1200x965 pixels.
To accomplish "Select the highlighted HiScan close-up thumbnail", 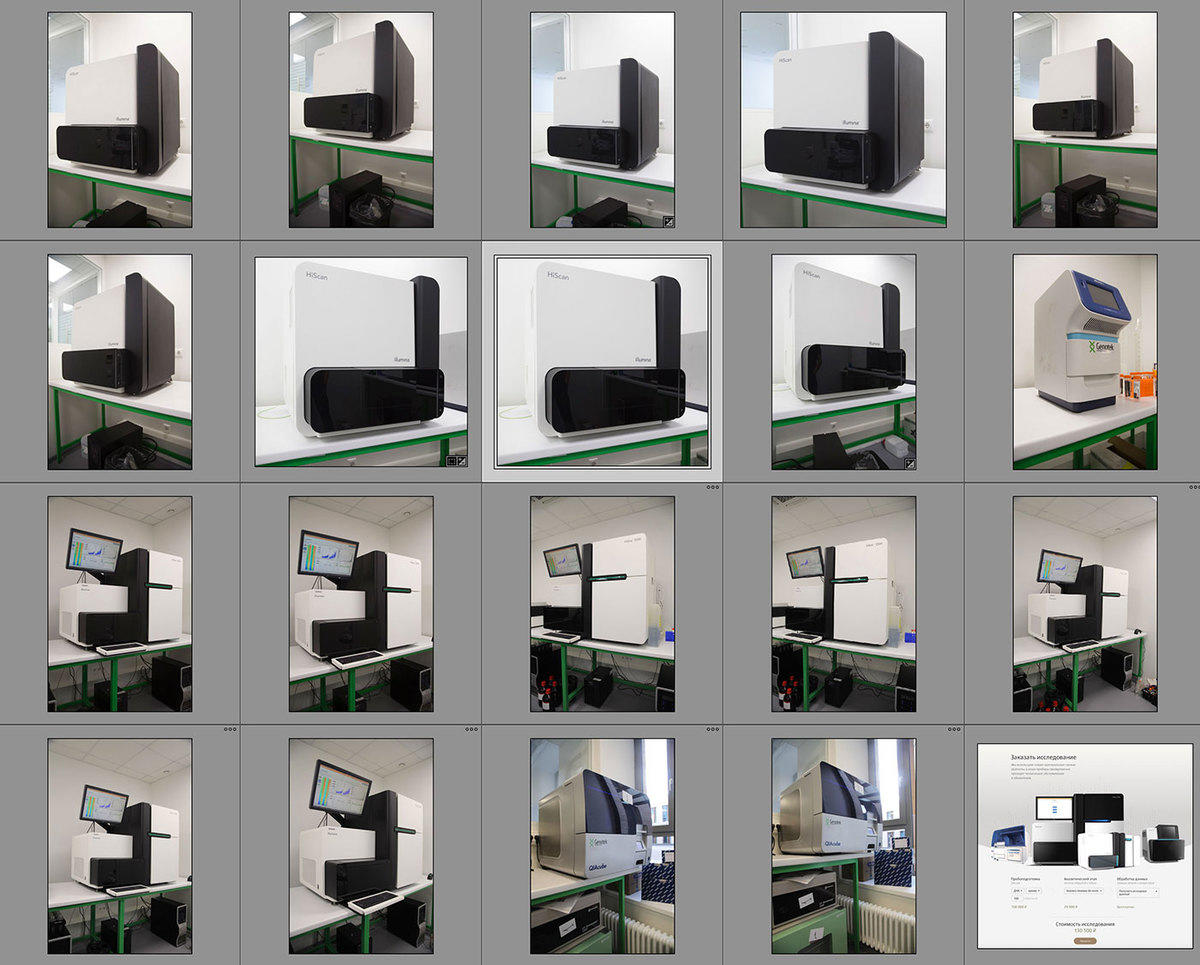I will (602, 361).
